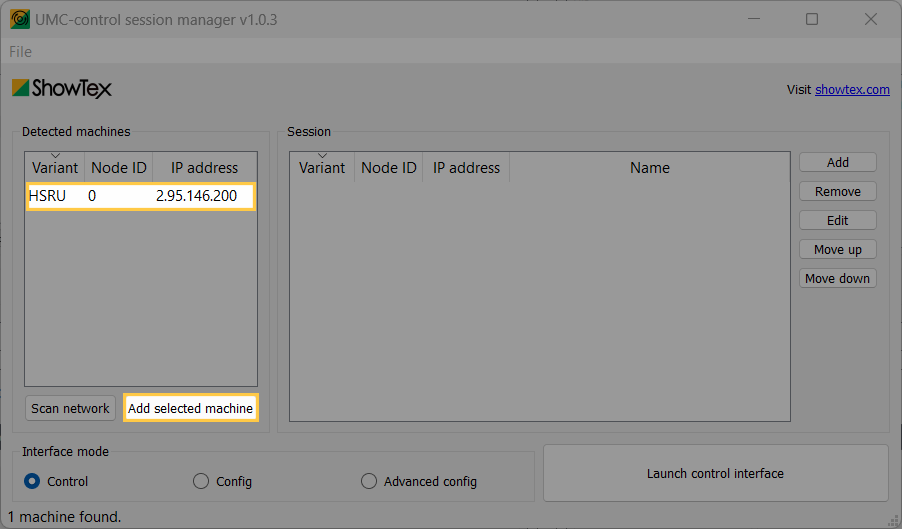Click the UMC-control app icon in title bar
Screen dimensions: 902x529
(20, 20)
